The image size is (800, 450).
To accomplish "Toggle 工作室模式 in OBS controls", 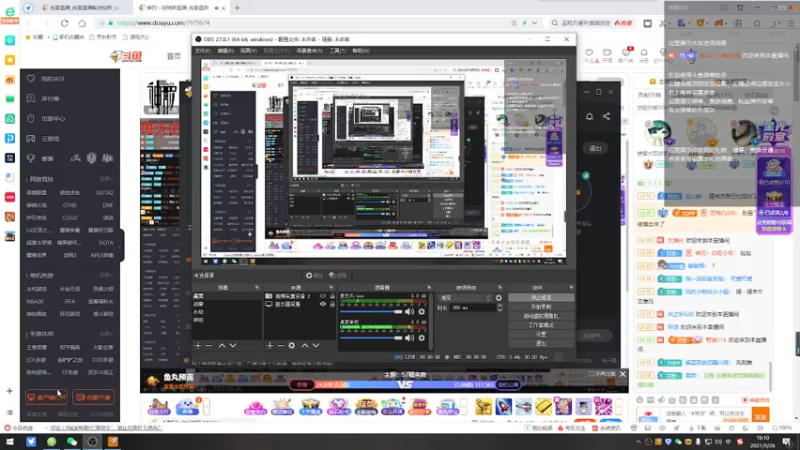I will point(541,325).
